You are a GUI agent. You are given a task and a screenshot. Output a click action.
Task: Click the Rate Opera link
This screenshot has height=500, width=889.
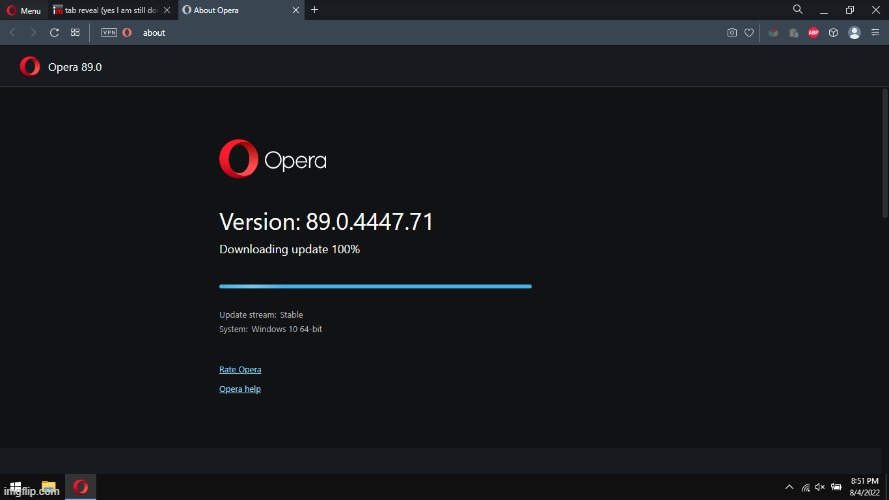click(240, 370)
